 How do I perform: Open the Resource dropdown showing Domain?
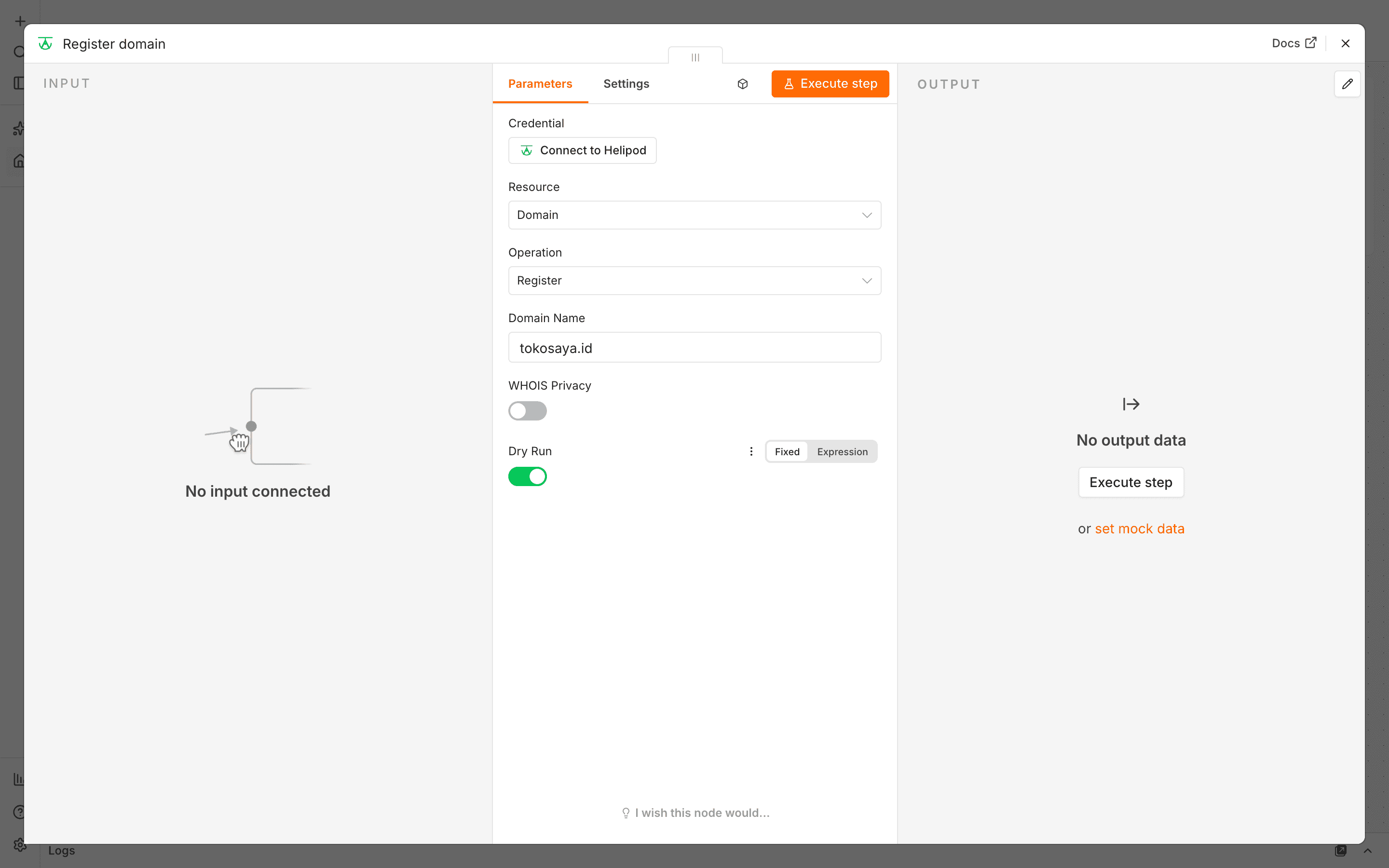[694, 215]
